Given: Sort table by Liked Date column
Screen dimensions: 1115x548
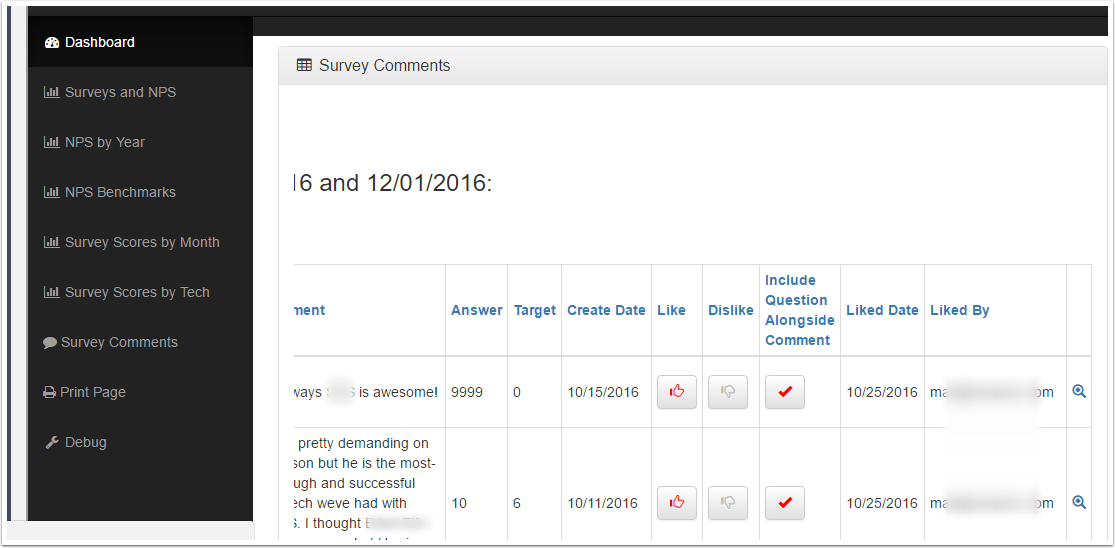Looking at the screenshot, I should (882, 311).
